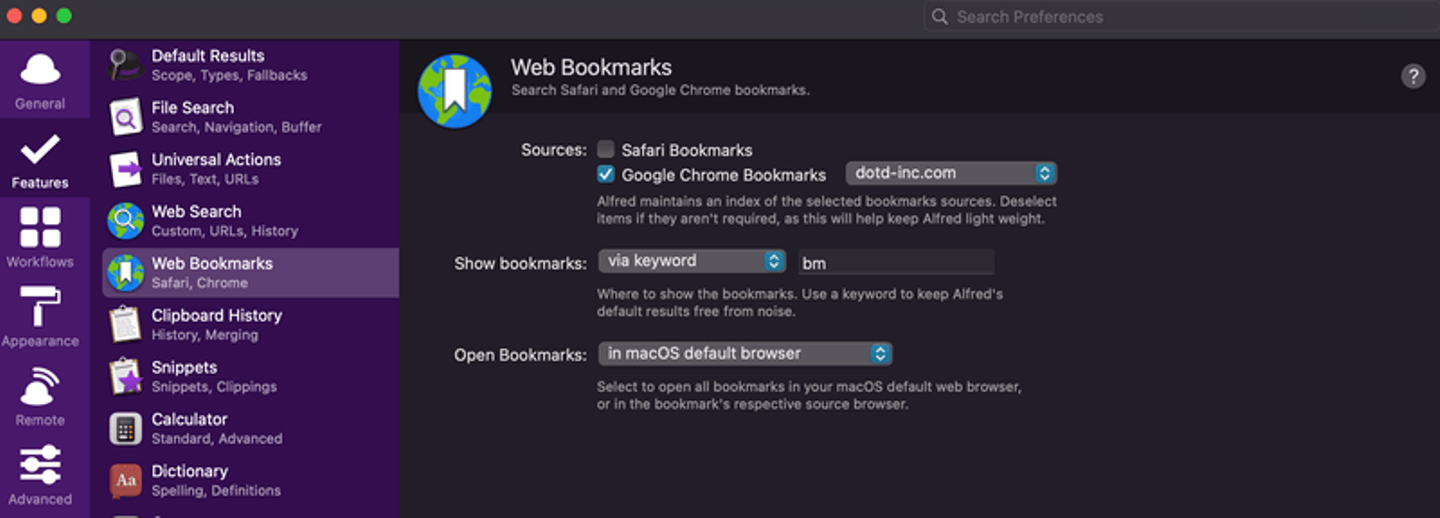Click the help question mark icon
Viewport: 1440px width, 518px height.
[1412, 76]
